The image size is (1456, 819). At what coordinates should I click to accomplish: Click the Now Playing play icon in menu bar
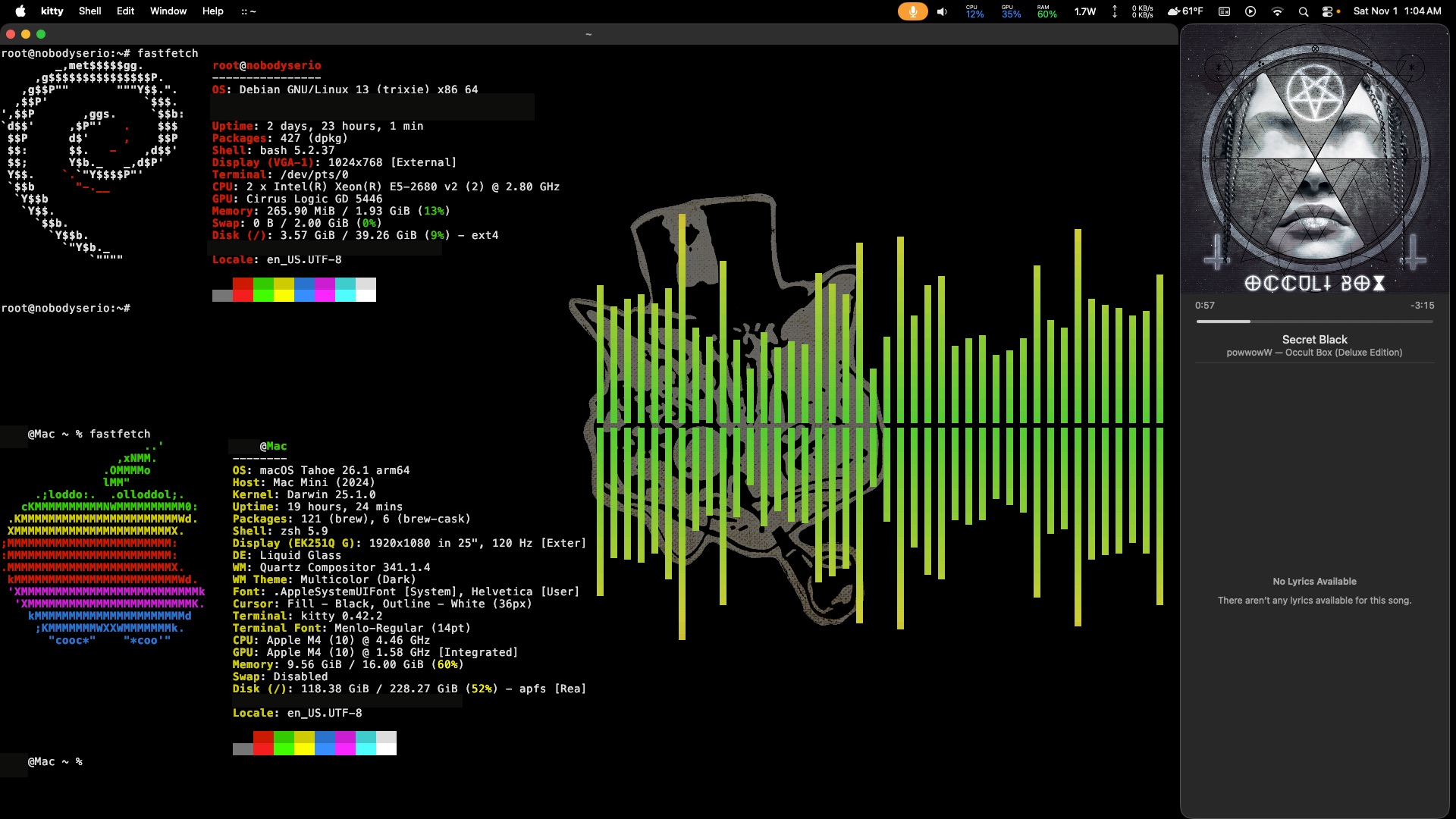coord(1250,11)
